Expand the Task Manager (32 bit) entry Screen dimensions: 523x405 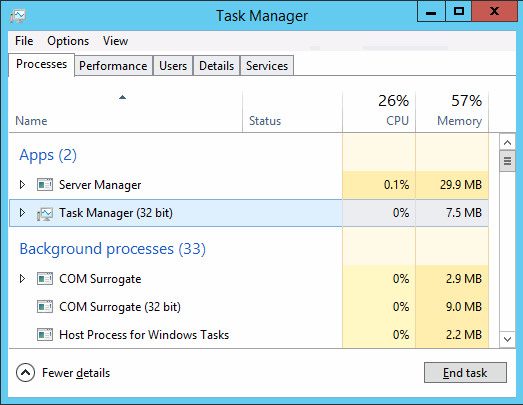(22, 213)
